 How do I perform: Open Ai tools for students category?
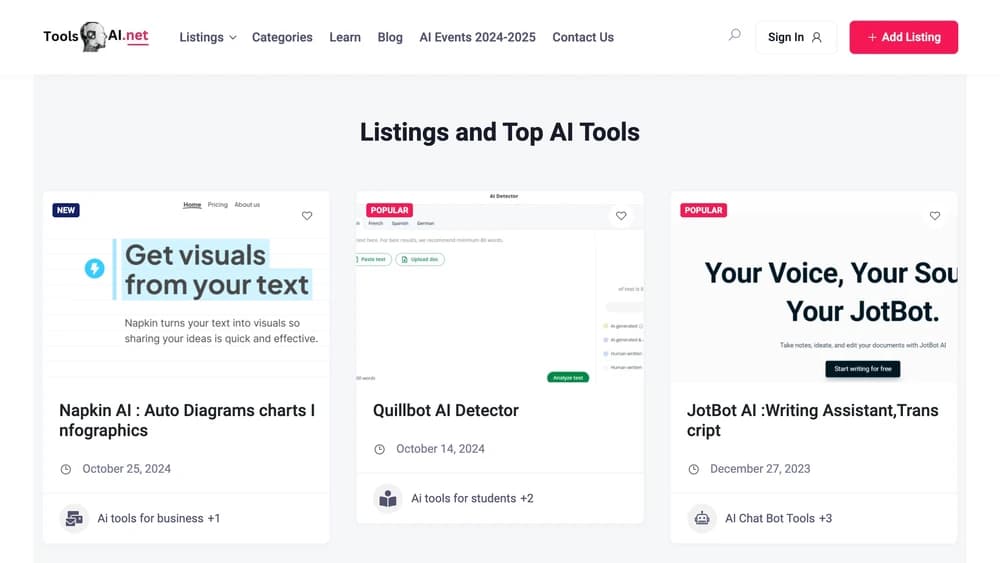point(464,499)
